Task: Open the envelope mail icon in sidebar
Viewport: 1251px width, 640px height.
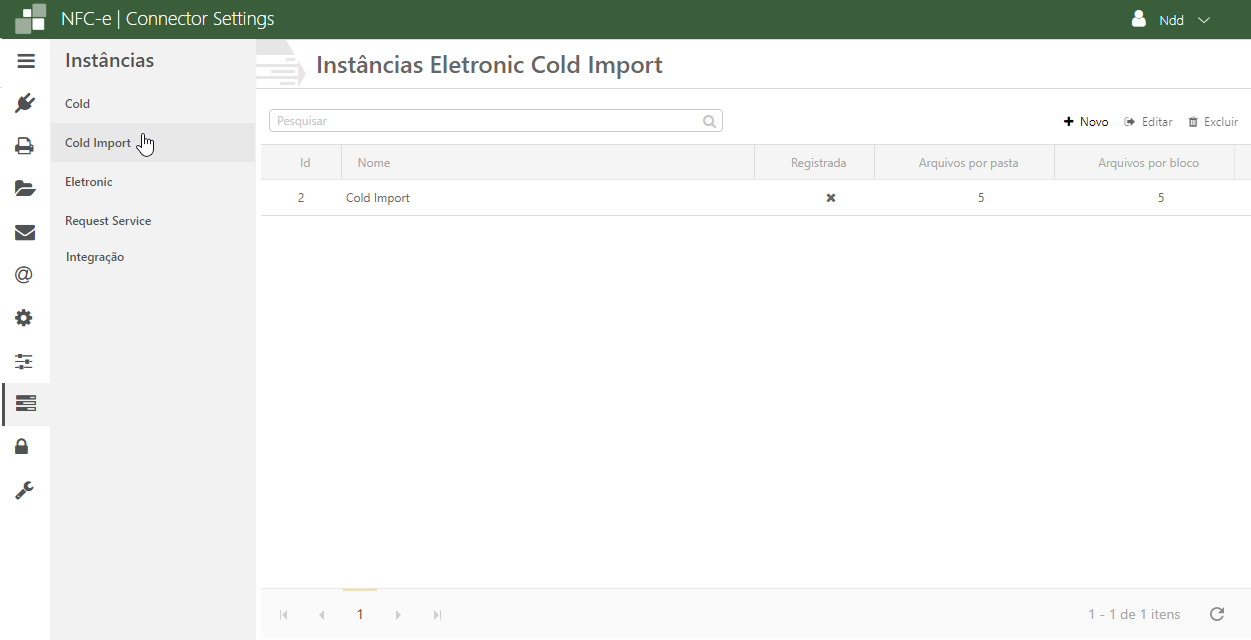Action: 25,232
